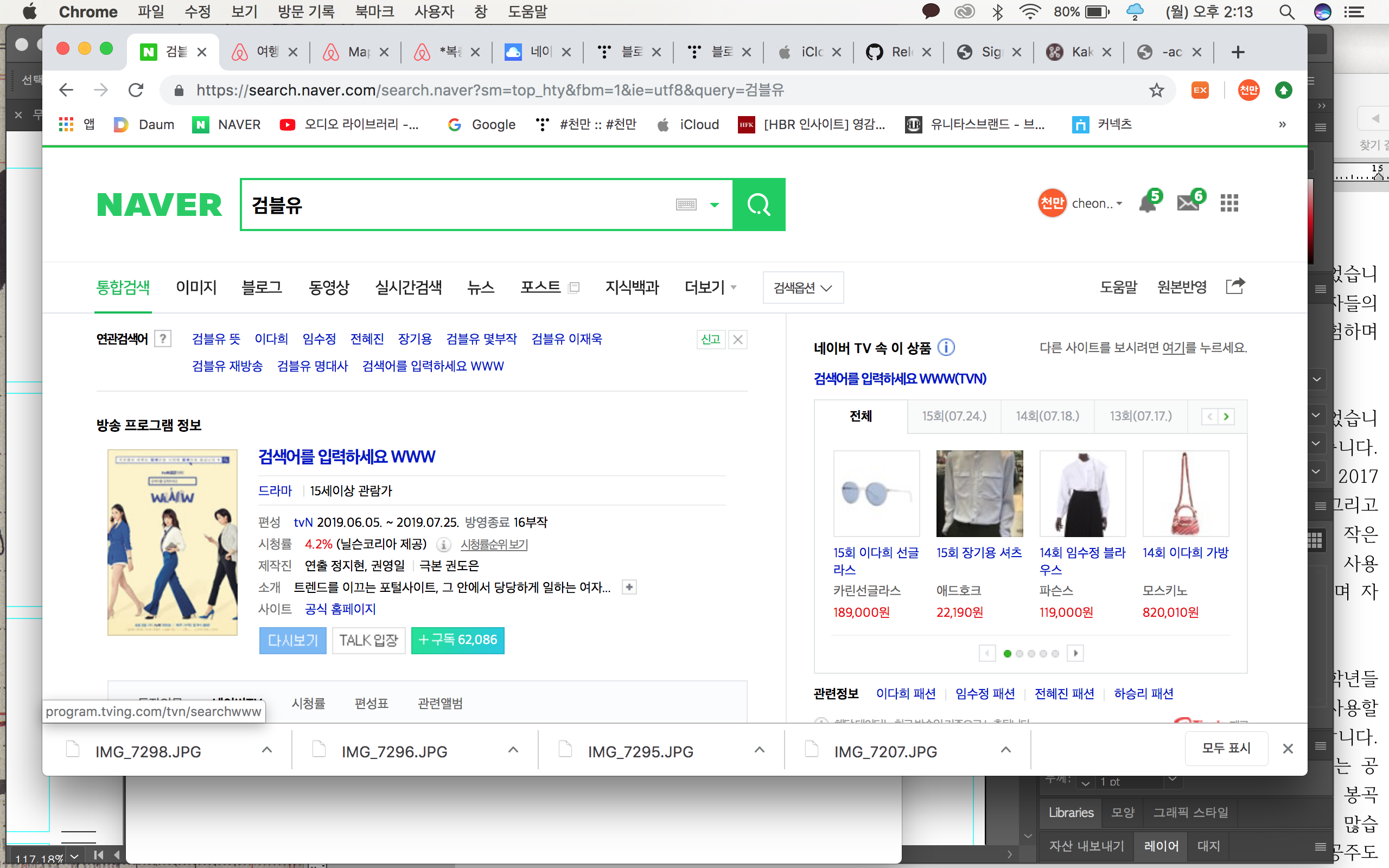Screen dimensions: 1389x868
Task: Click the help question mark beside 연관검색어
Action: [163, 339]
